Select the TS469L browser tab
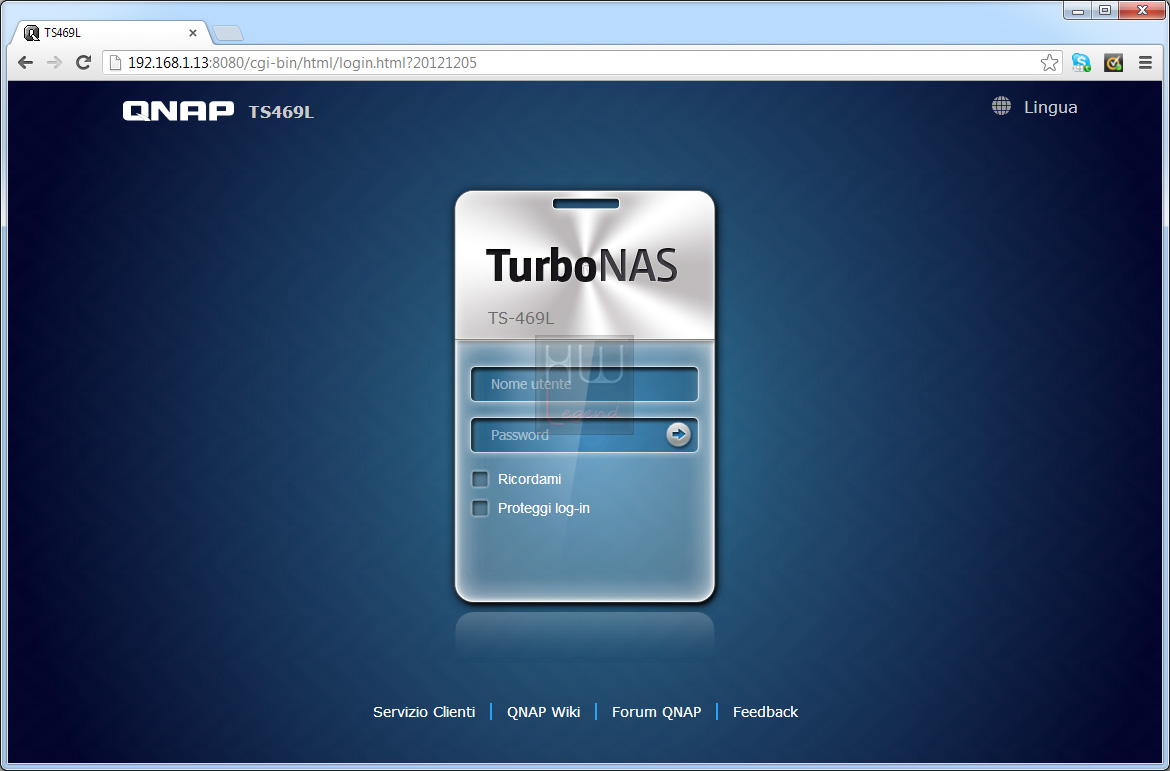The image size is (1170, 771). 110,33
